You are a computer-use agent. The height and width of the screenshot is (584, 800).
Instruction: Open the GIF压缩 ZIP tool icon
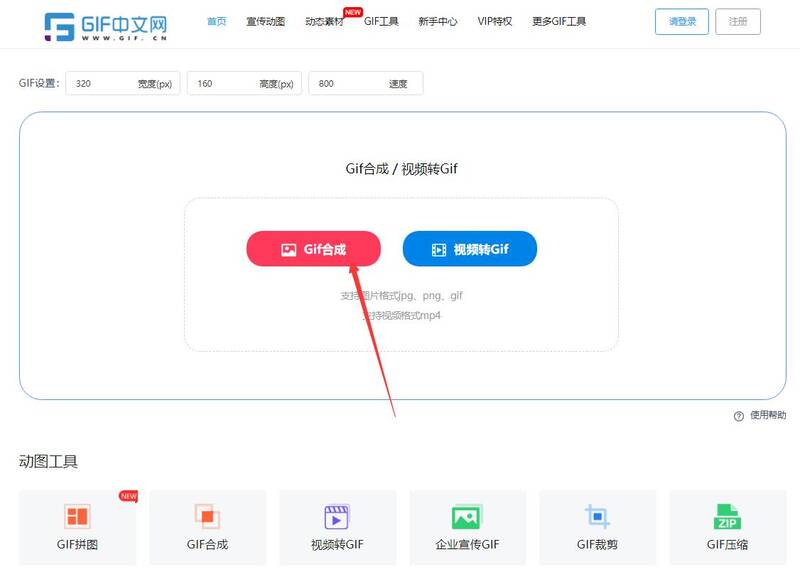click(727, 517)
